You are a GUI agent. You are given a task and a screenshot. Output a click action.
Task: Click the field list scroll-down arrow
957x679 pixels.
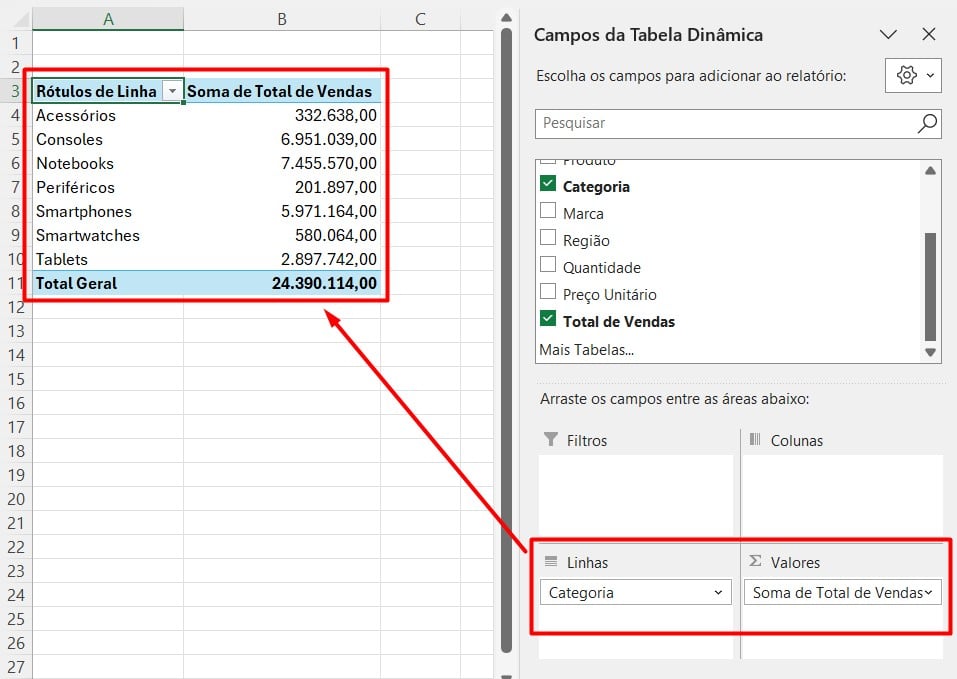click(930, 352)
